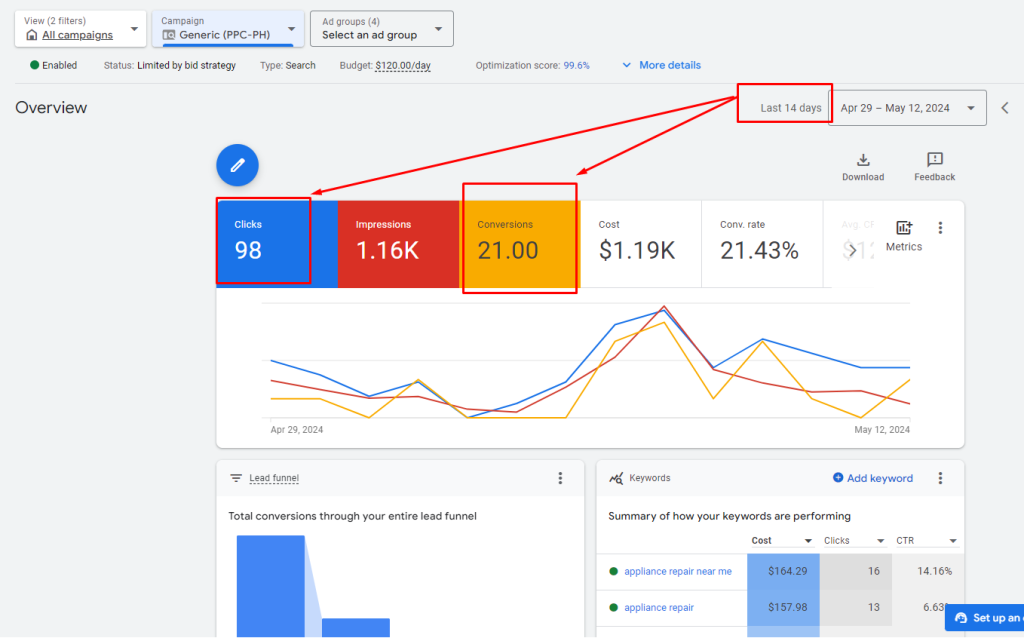Image resolution: width=1024 pixels, height=638 pixels.
Task: Open Lead funnel card three-dot menu
Action: [x=560, y=478]
